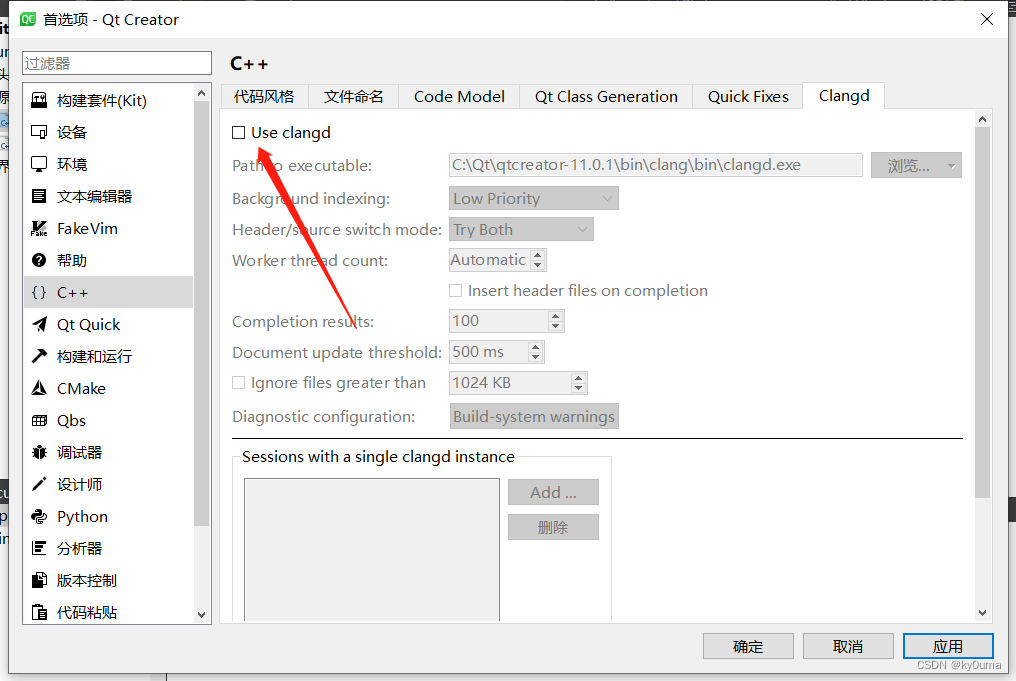This screenshot has width=1016, height=681.
Task: Click the Qt Creator logo in title bar
Action: tap(28, 19)
